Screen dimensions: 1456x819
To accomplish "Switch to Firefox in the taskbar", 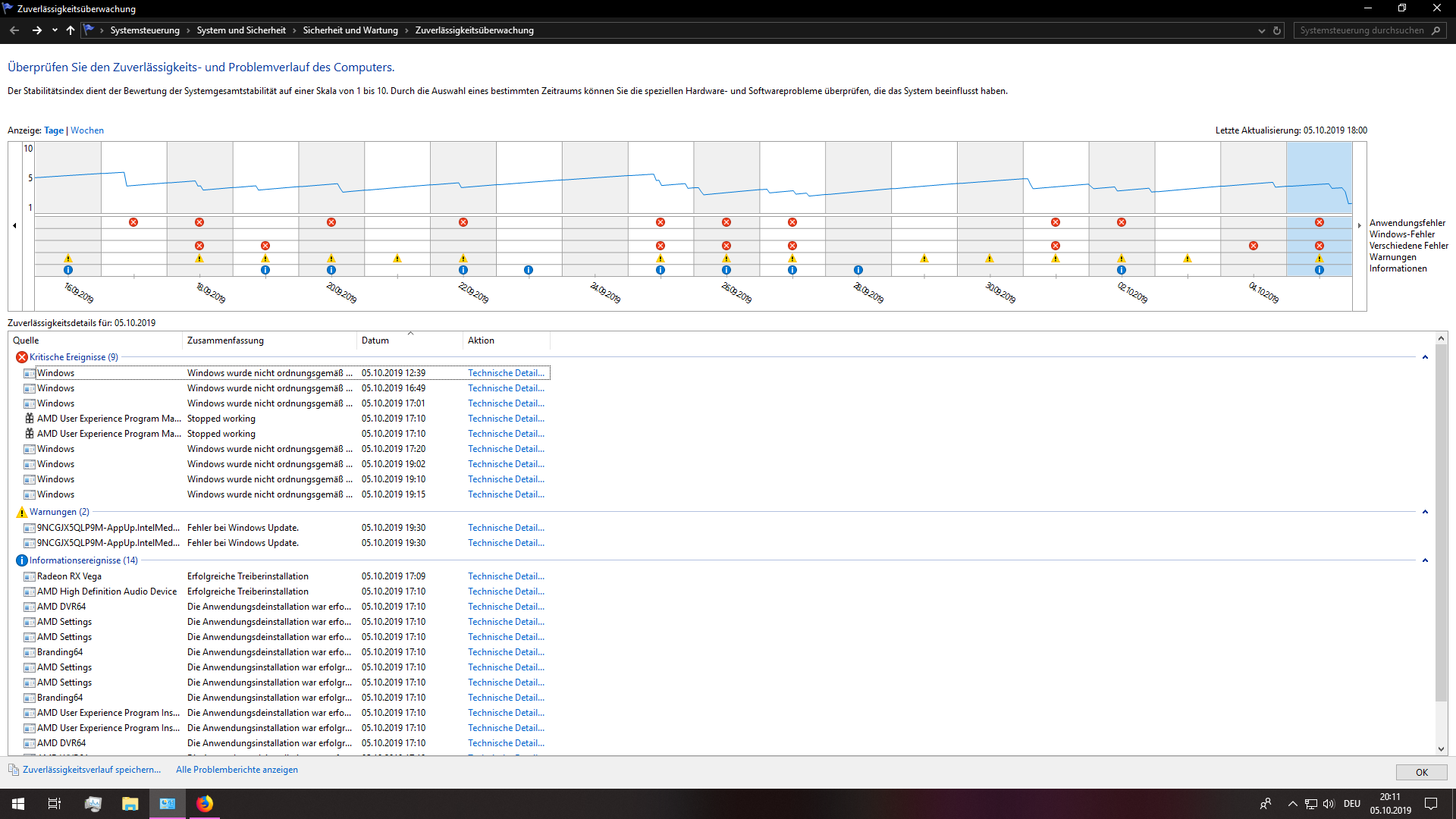I will (205, 804).
